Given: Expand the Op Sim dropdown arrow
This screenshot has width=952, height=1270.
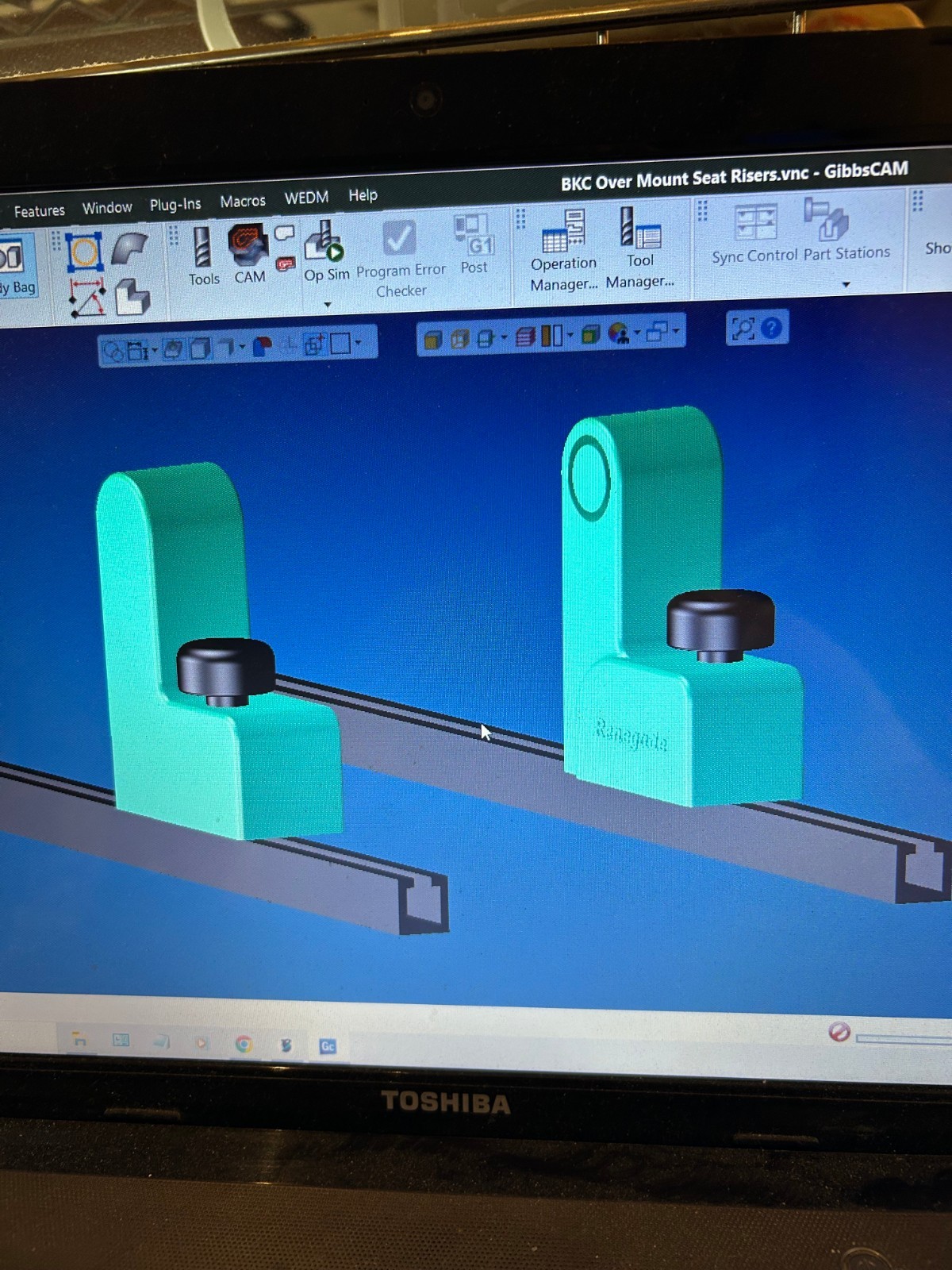Looking at the screenshot, I should (327, 305).
